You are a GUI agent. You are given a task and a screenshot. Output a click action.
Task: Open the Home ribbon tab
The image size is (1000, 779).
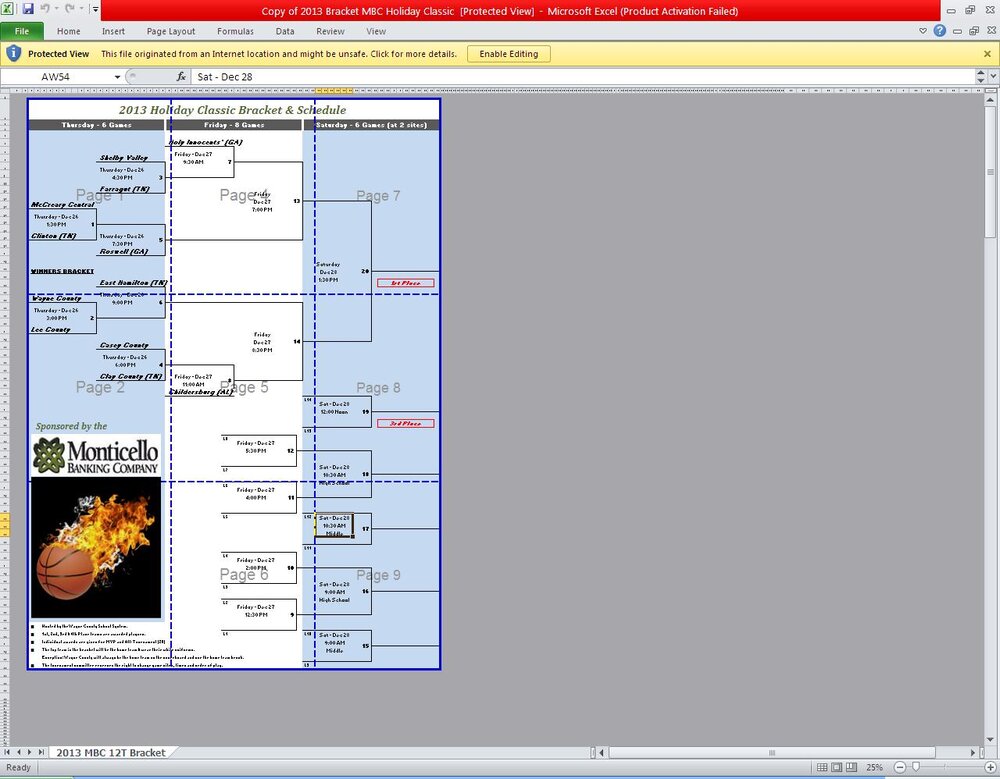pyautogui.click(x=68, y=31)
